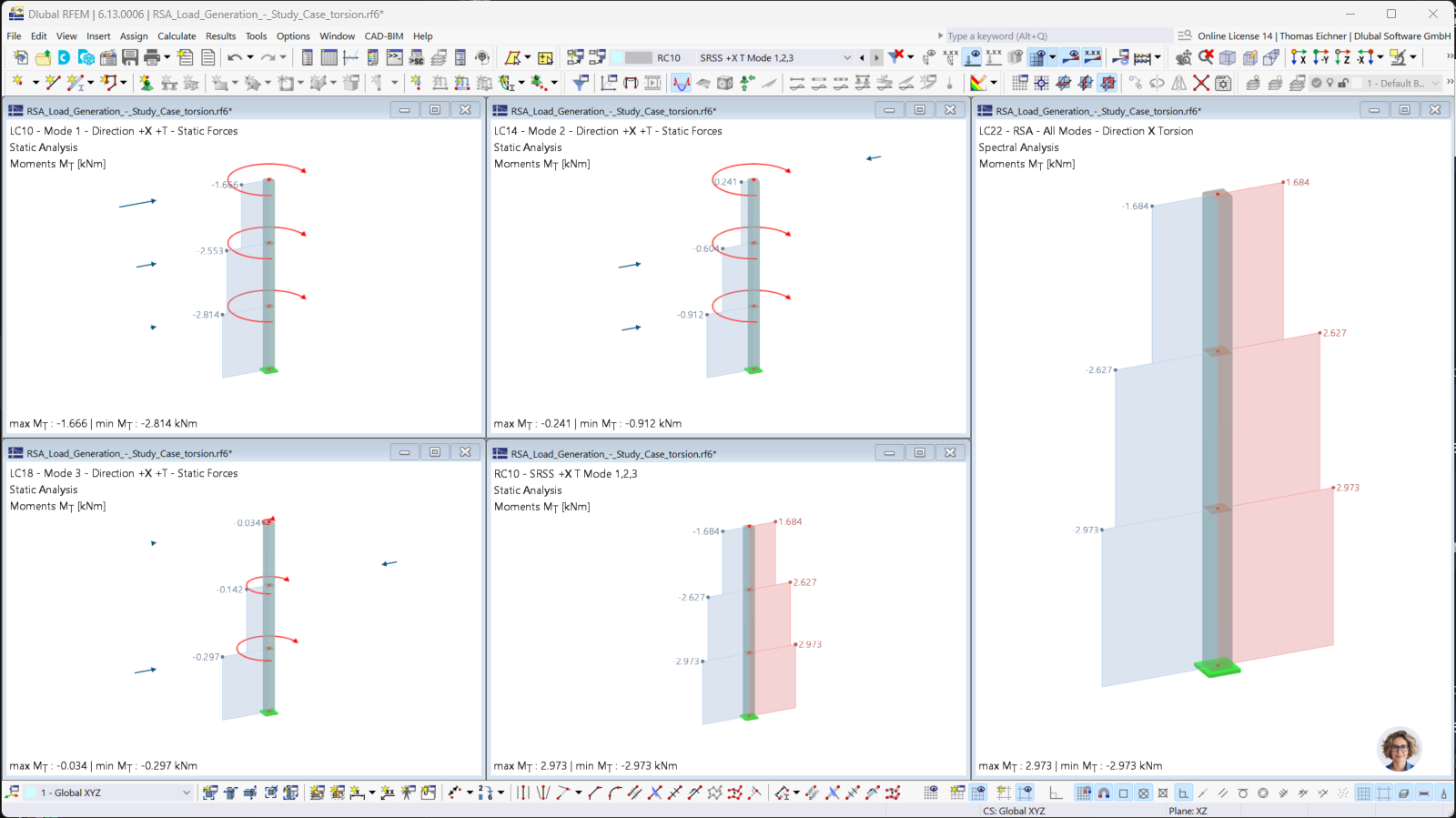Toggle result values x.xx display
The image size is (1456, 818).
1092,57
